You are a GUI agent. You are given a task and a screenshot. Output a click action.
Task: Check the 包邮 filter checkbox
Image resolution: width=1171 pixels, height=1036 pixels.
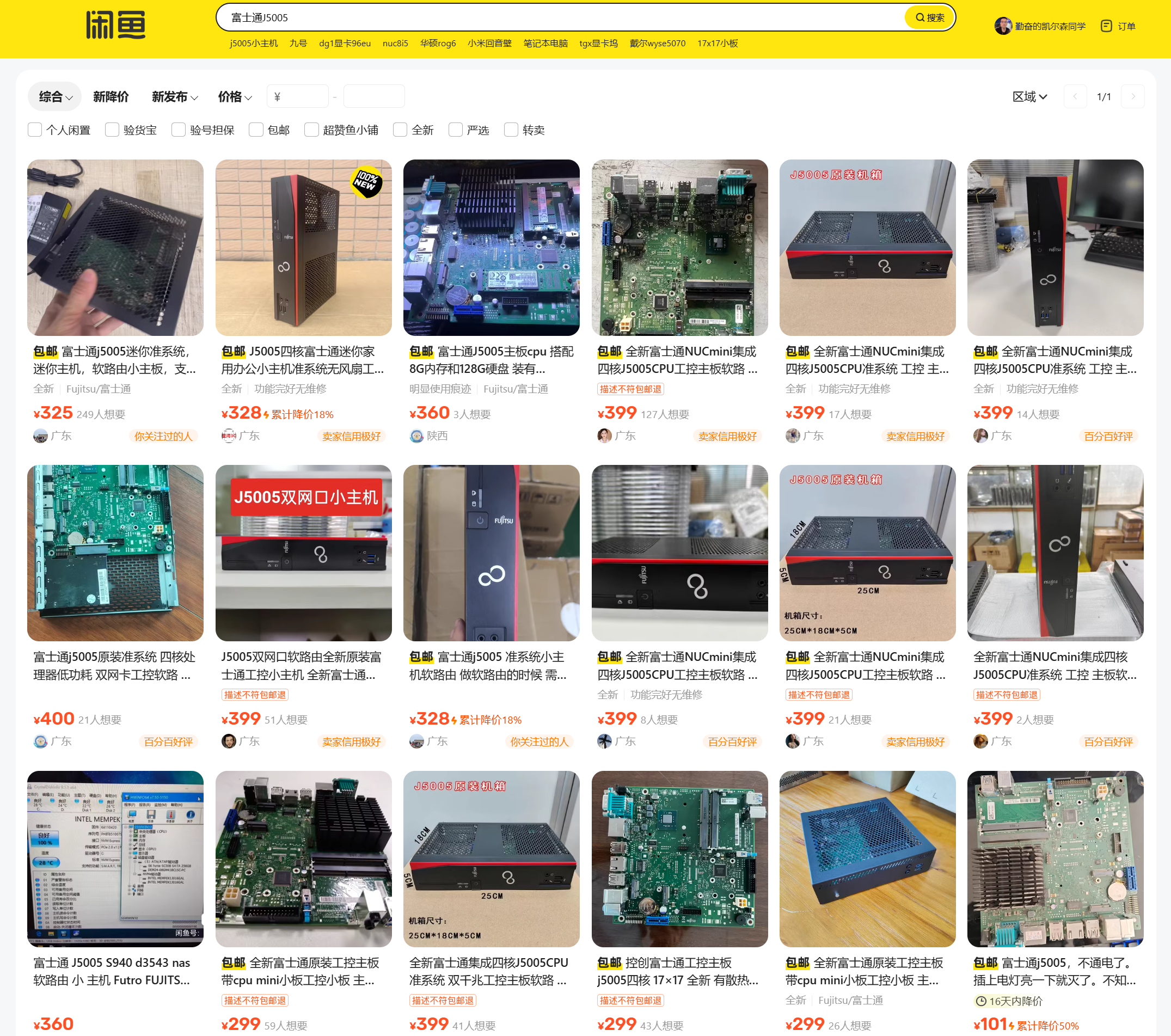(256, 130)
